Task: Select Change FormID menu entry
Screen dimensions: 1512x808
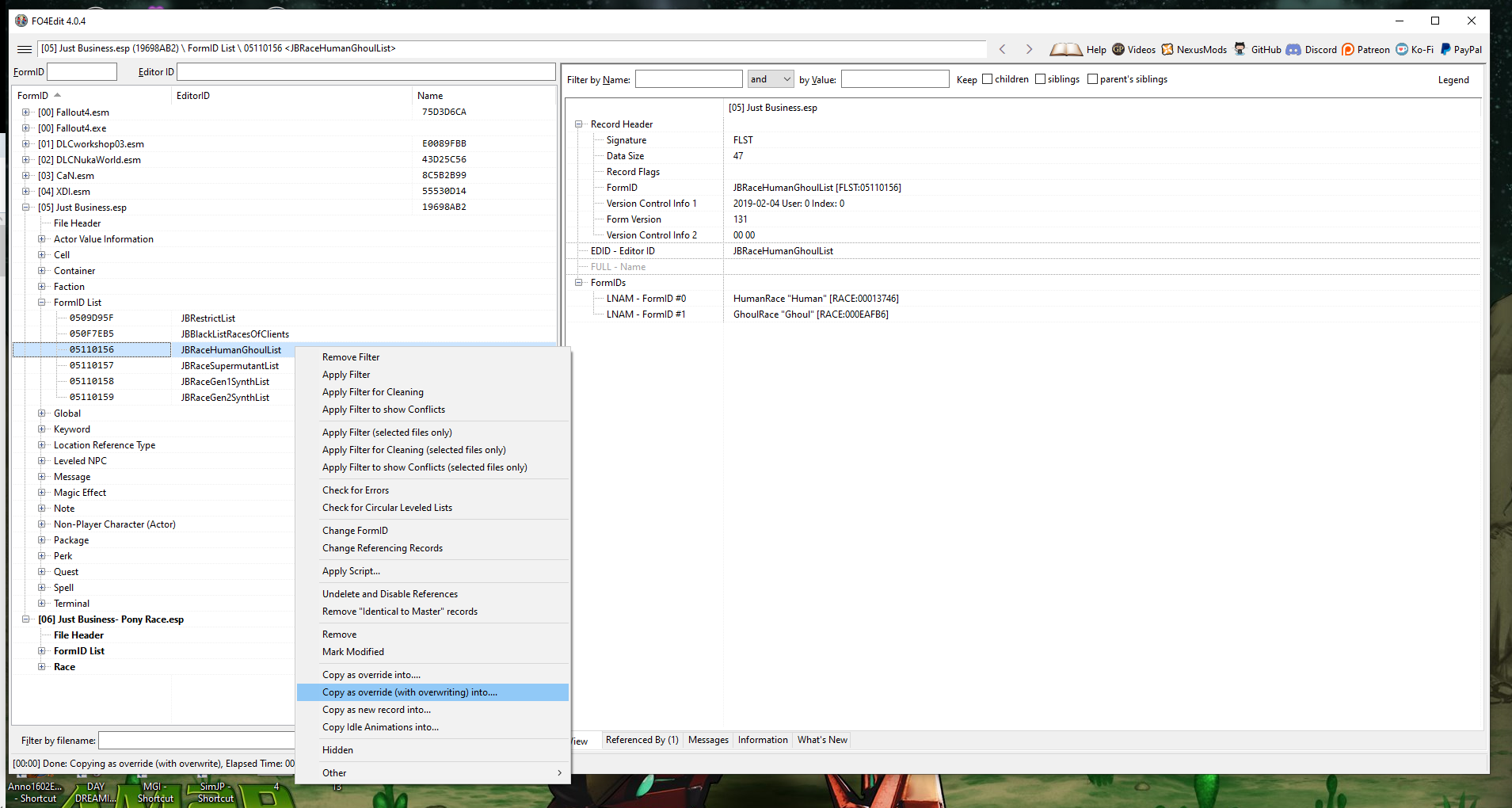Action: pyautogui.click(x=432, y=531)
